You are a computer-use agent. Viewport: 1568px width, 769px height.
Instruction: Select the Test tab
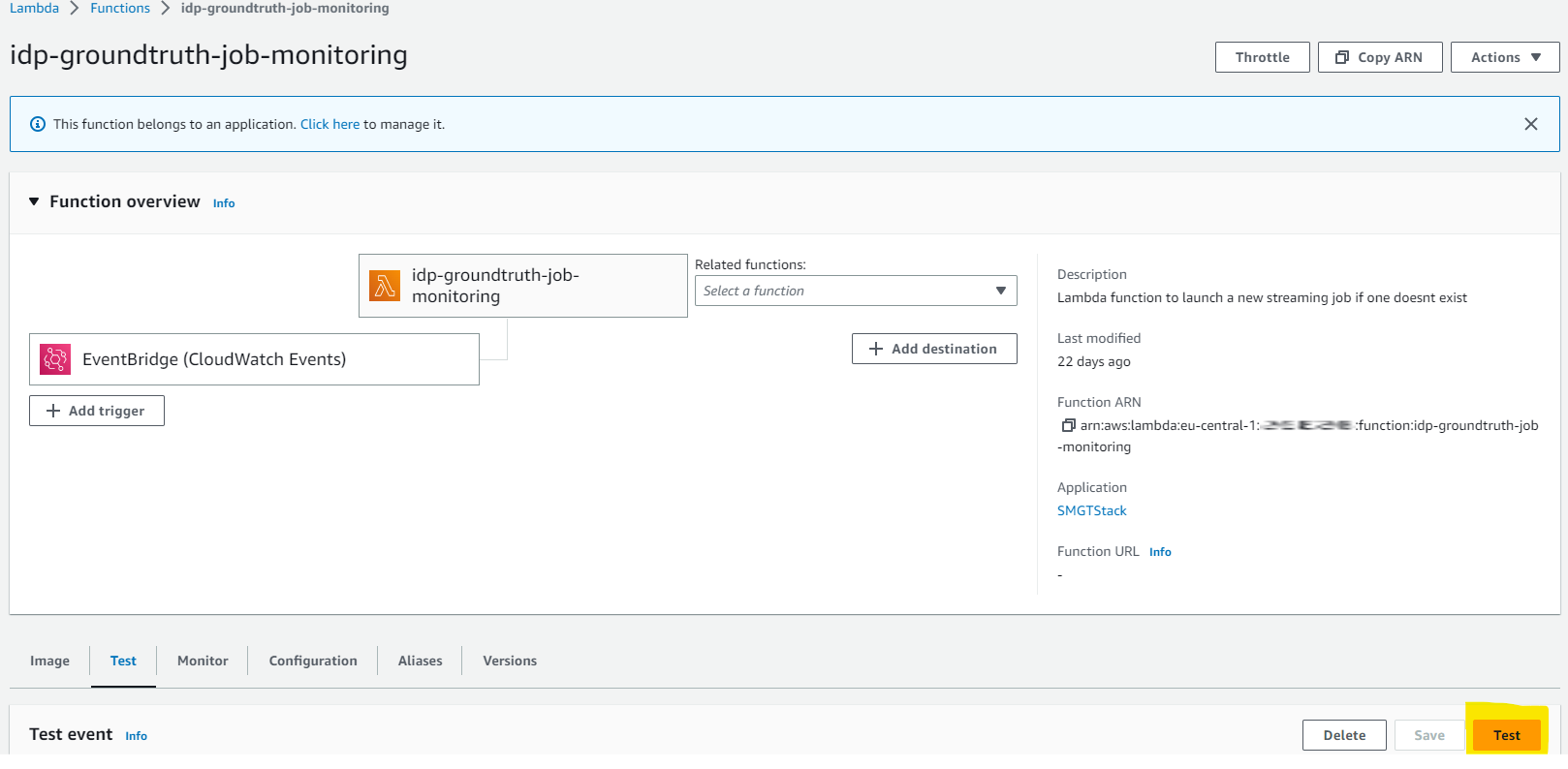(x=123, y=661)
